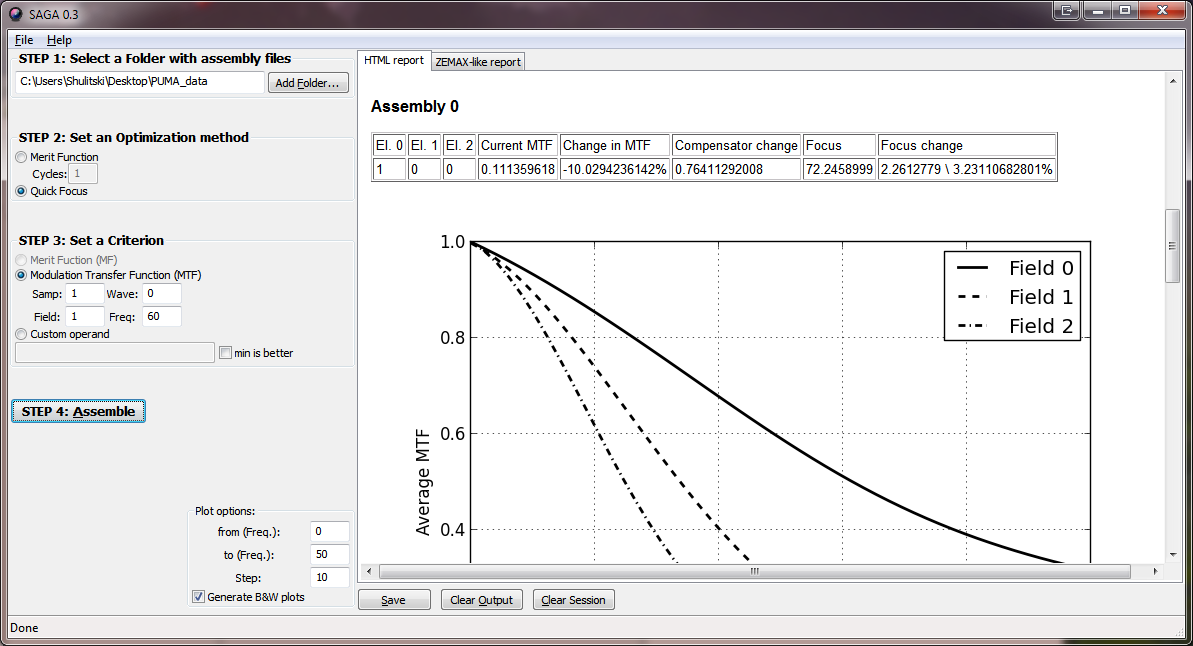Toggle the 'min is better' checkbox
This screenshot has height=646, width=1193.
click(x=225, y=353)
